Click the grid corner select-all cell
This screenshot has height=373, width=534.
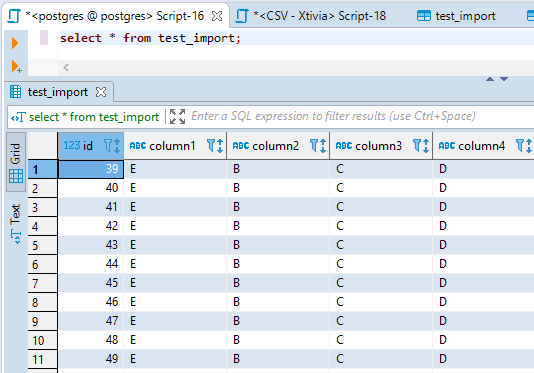(43, 146)
